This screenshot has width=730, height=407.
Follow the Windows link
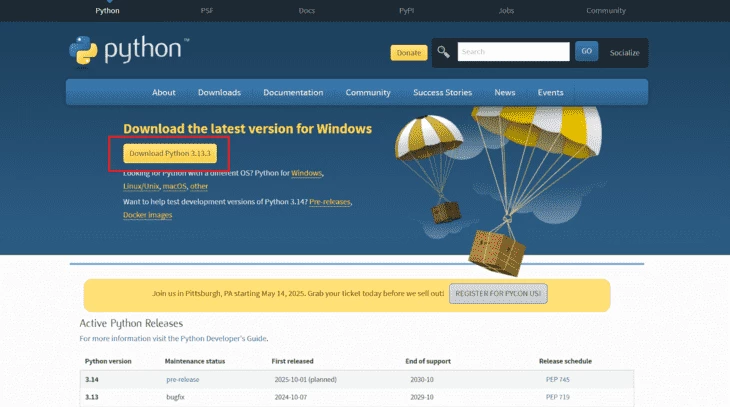306,173
